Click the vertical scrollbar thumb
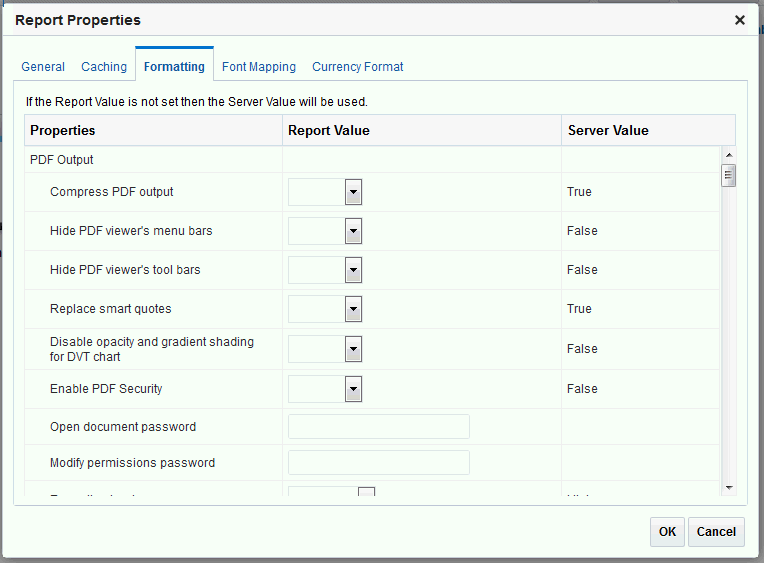Screen dimensions: 764x563 point(729,176)
